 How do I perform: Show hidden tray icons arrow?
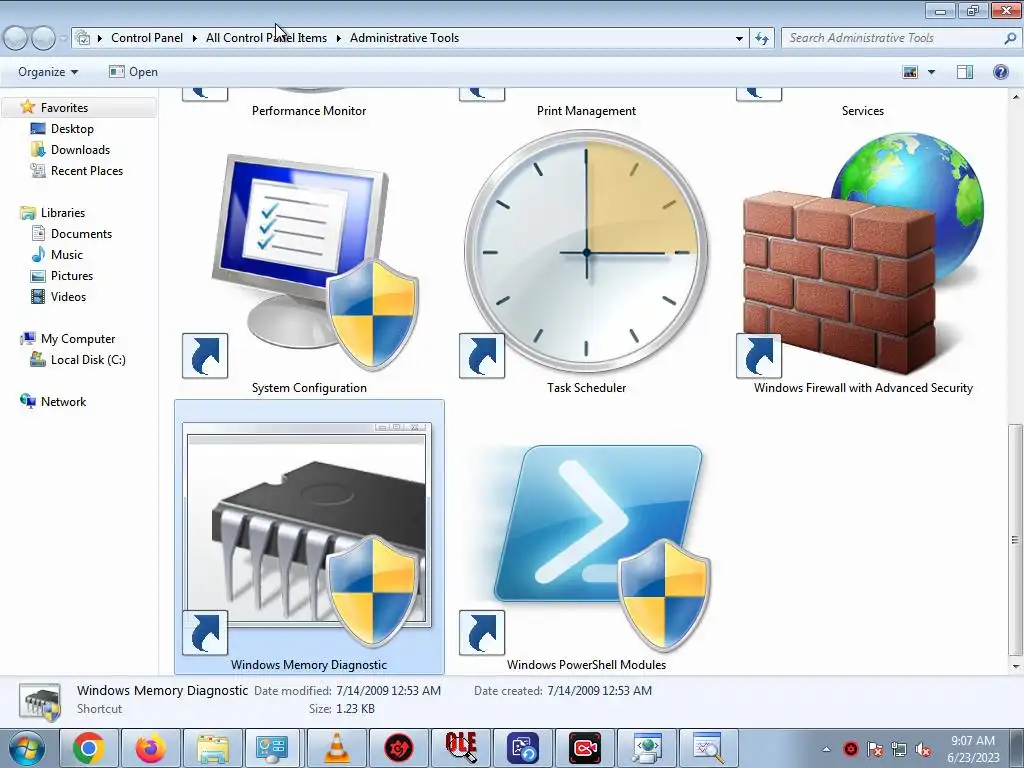(826, 749)
